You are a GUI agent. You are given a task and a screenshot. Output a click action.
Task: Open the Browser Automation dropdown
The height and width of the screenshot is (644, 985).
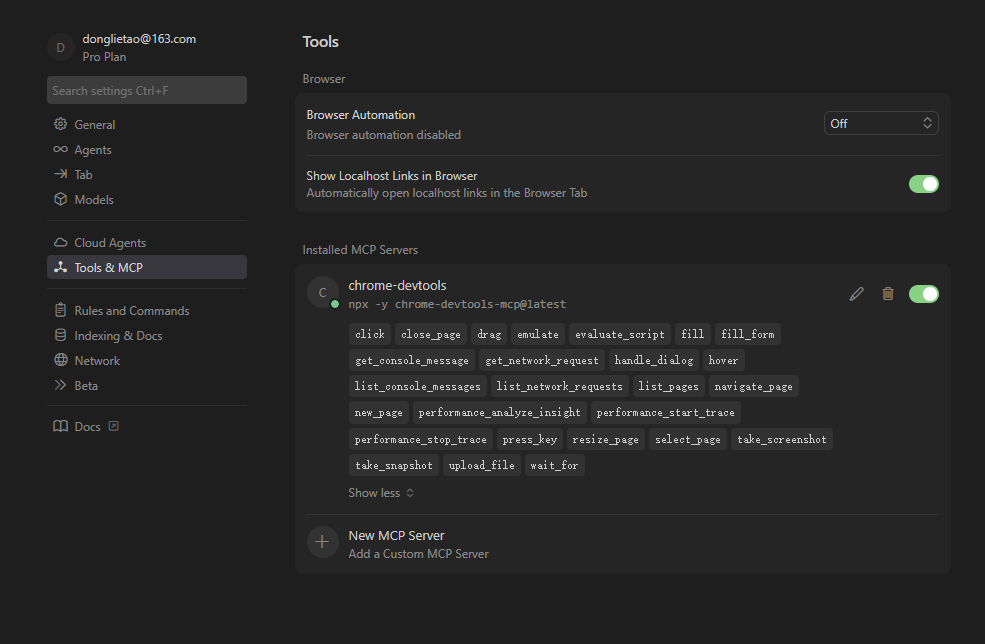tap(881, 123)
